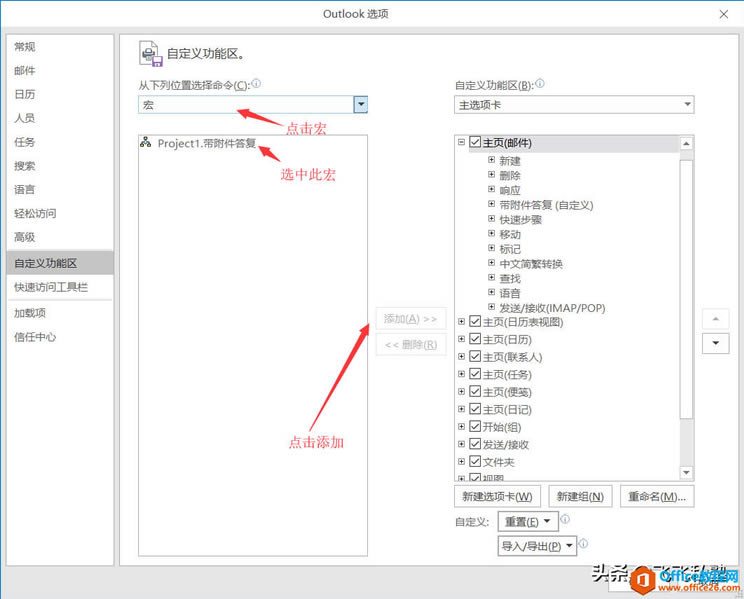Click the ribbon tree scrollbar down arrow
Image resolution: width=744 pixels, height=599 pixels.
click(687, 472)
